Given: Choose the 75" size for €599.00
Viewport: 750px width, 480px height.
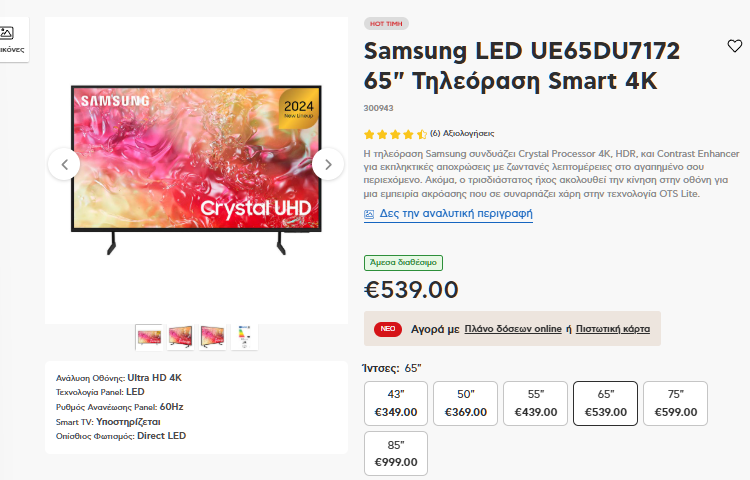Looking at the screenshot, I should click(675, 403).
